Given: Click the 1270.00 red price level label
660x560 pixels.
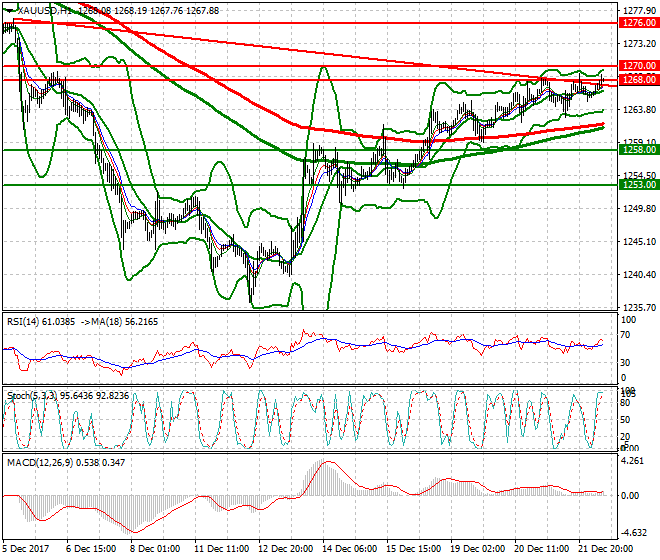Looking at the screenshot, I should (639, 66).
